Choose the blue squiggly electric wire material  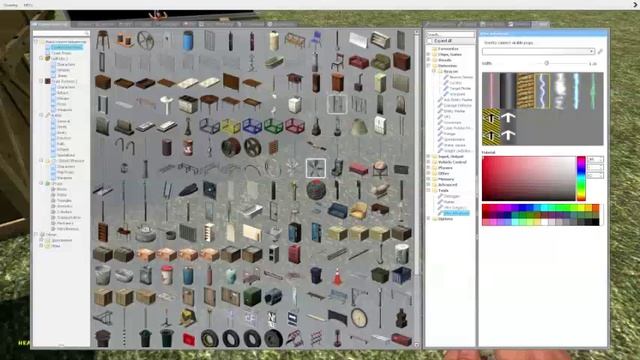click(542, 91)
